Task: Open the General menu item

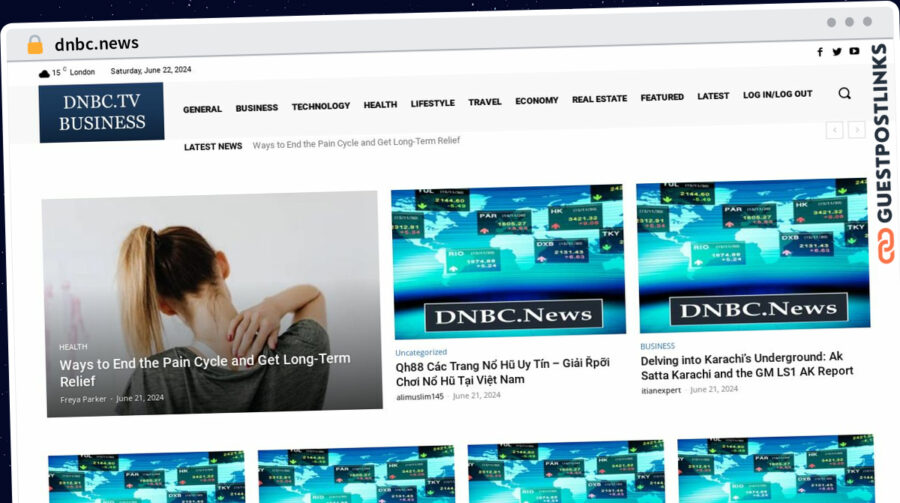Action: (202, 109)
